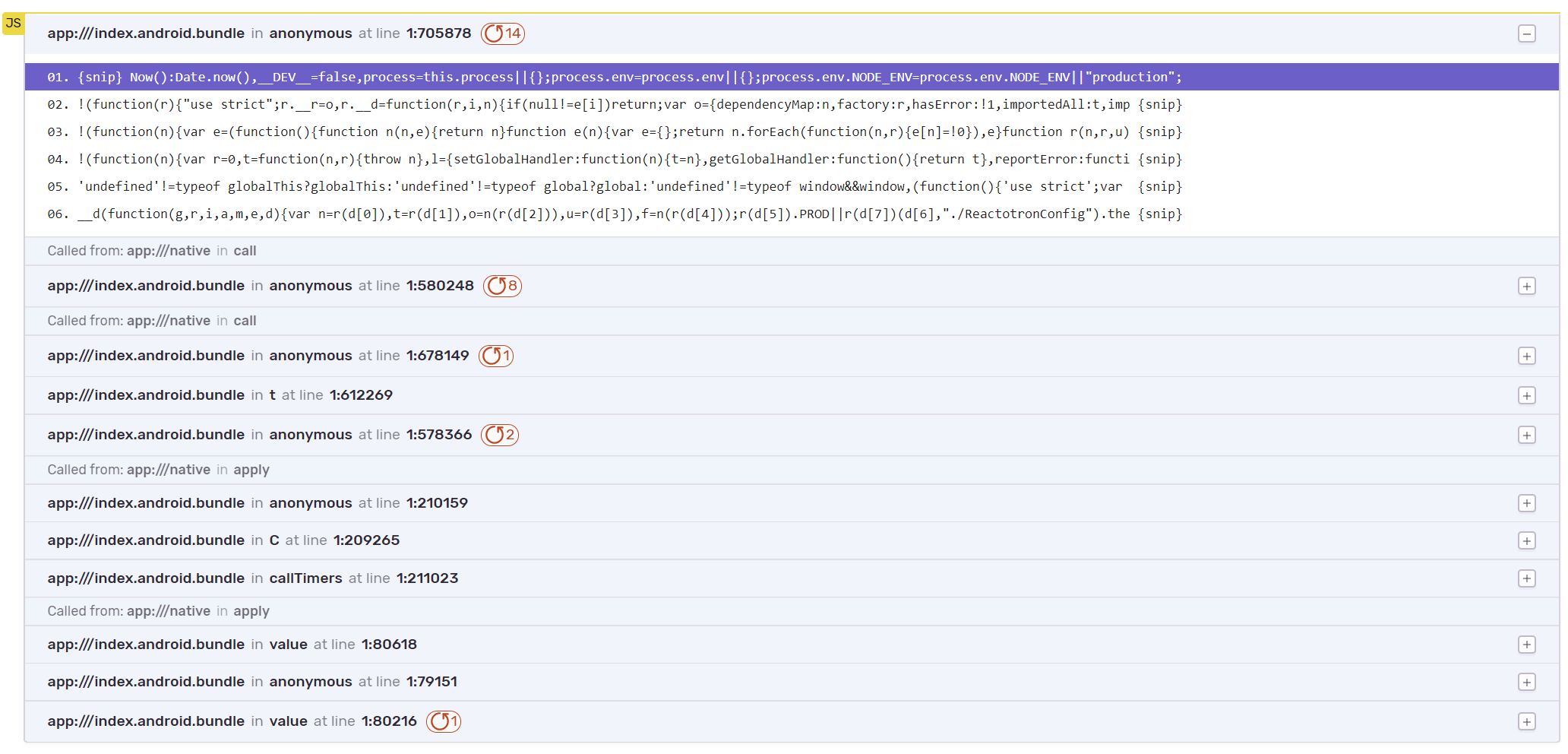Click the plus icon beside the callTimers frame
The height and width of the screenshot is (754, 1568).
tap(1528, 578)
